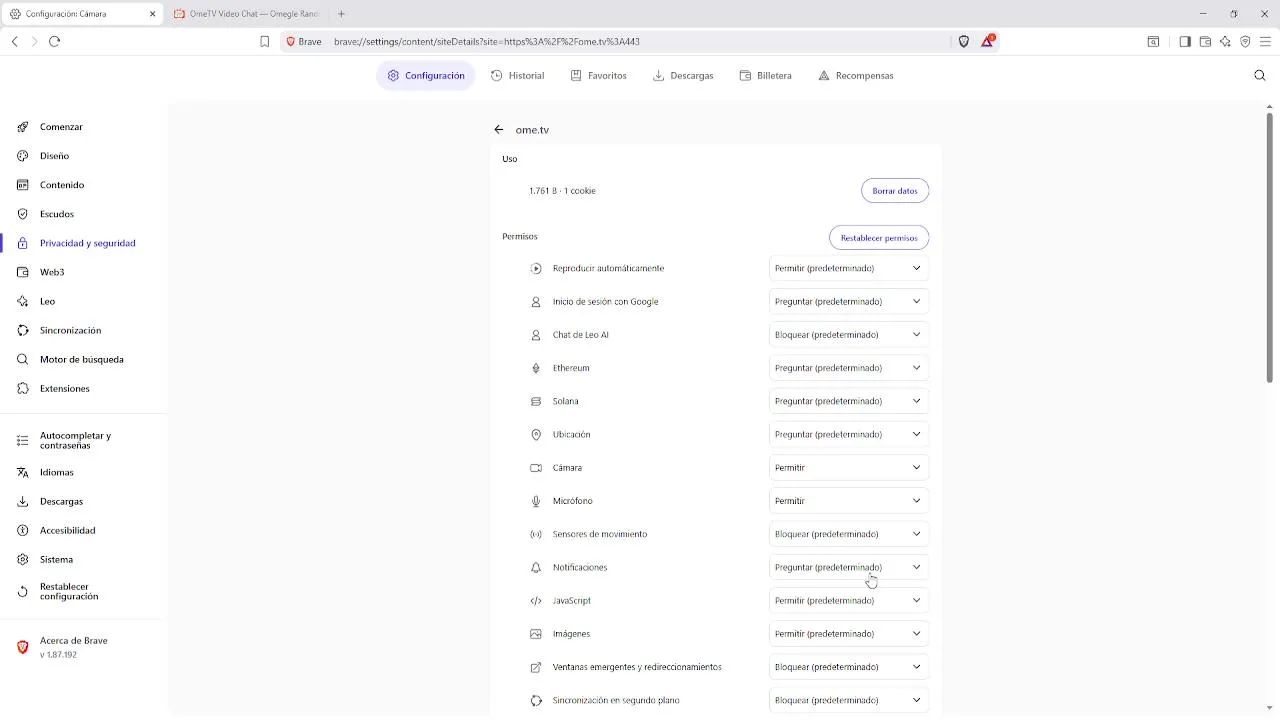The height and width of the screenshot is (720, 1280).
Task: Click the Brave Rewards triangle icon
Action: (x=988, y=41)
